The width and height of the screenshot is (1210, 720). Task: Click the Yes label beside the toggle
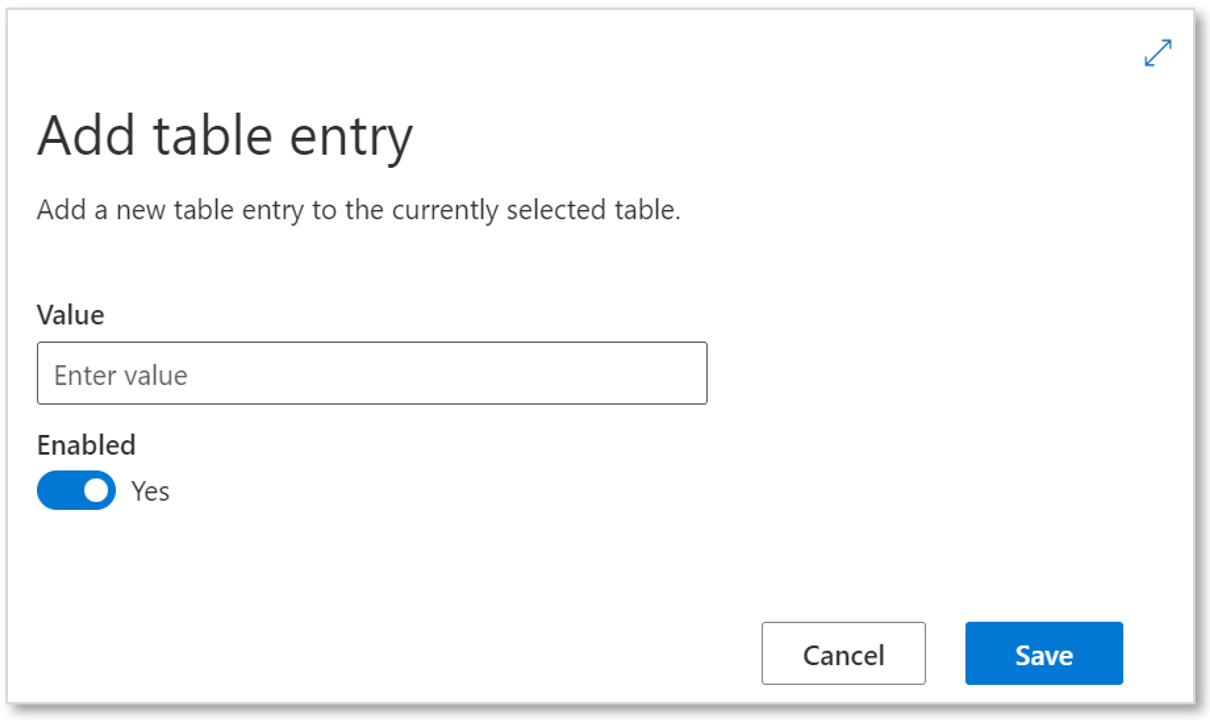150,491
